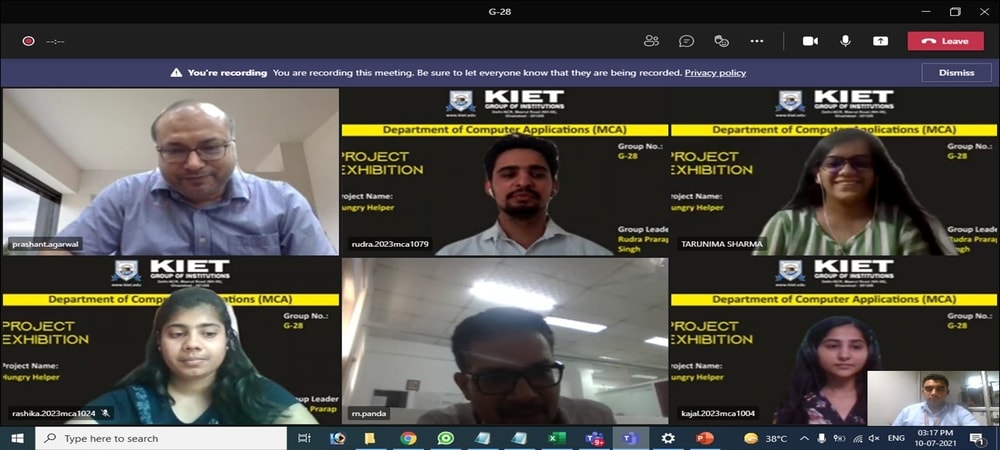Mute or unmute the microphone
The height and width of the screenshot is (450, 1000).
(x=845, y=41)
